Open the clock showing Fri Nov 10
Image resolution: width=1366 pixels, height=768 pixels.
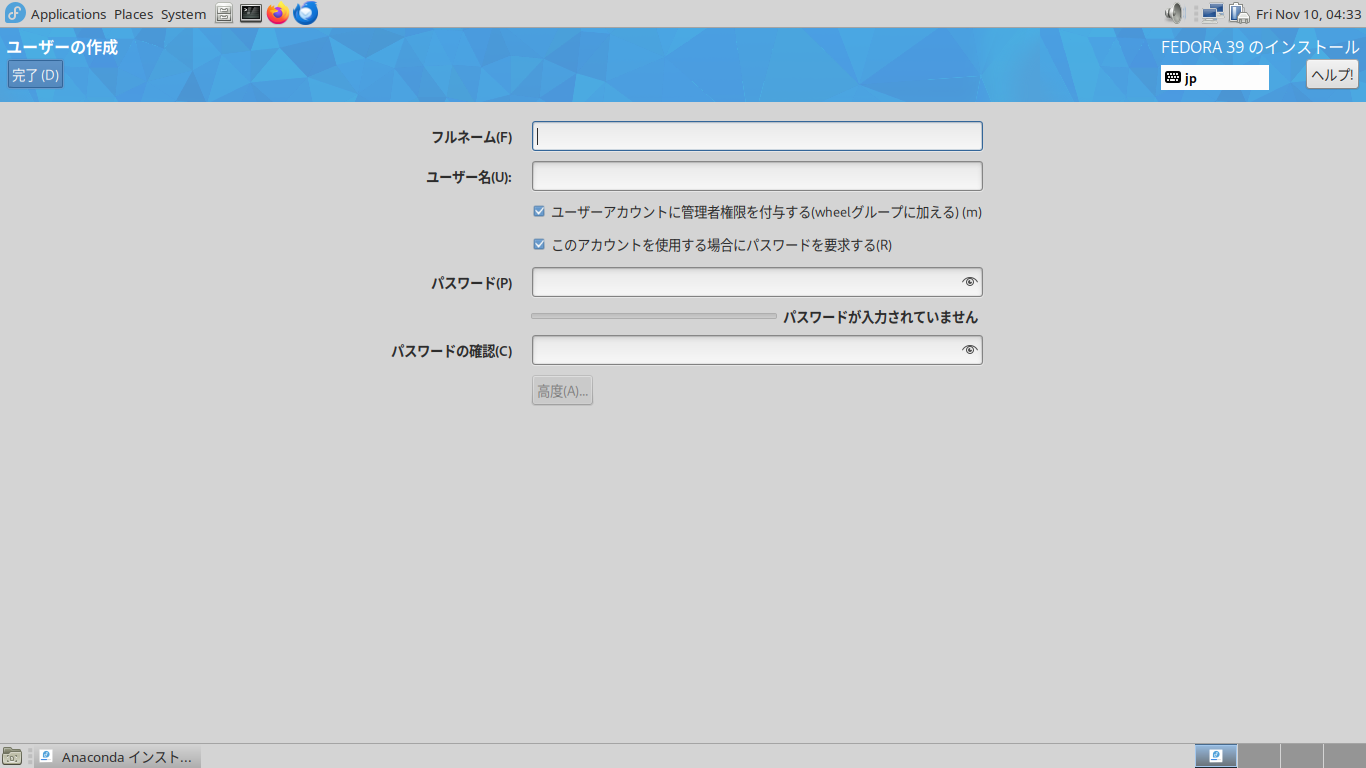[x=1309, y=14]
